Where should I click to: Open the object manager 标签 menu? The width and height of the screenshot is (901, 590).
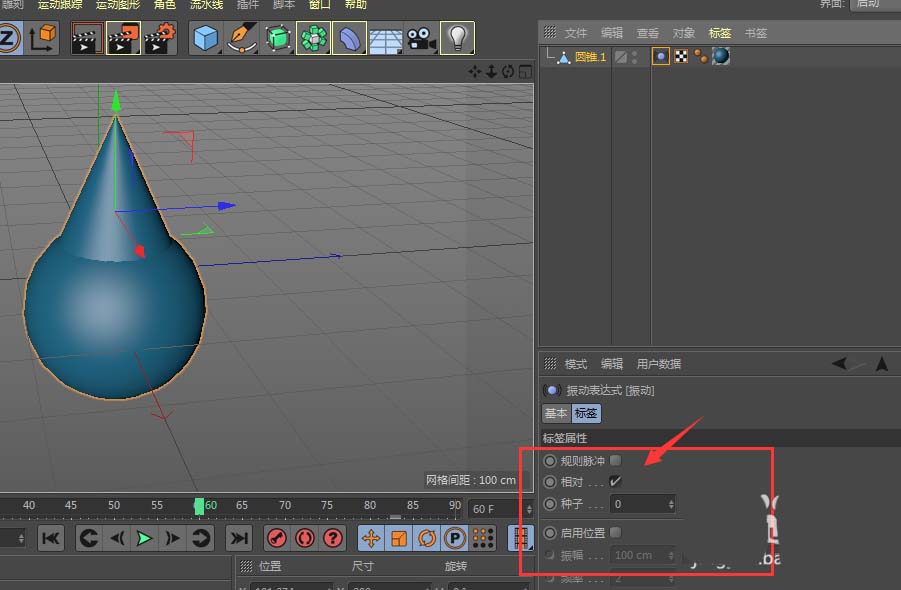(x=720, y=33)
